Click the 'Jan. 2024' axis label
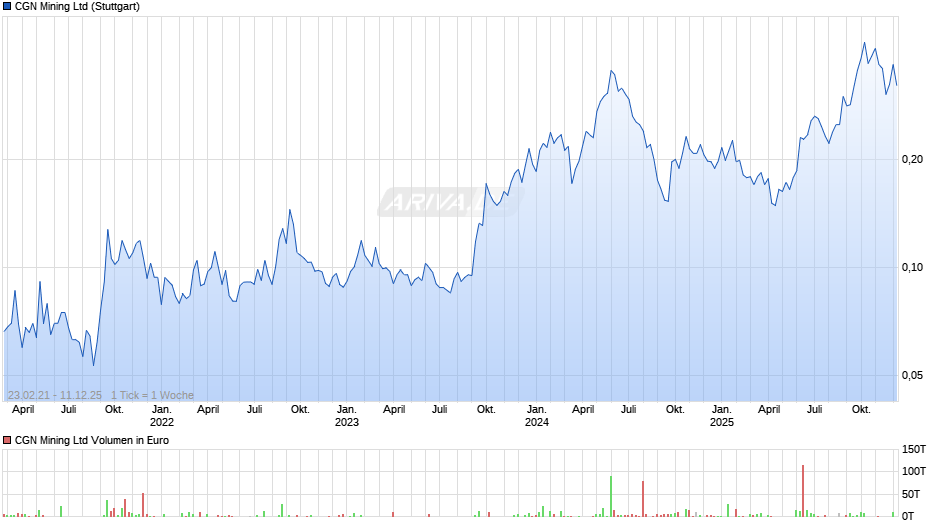940x526 pixels. 537,416
